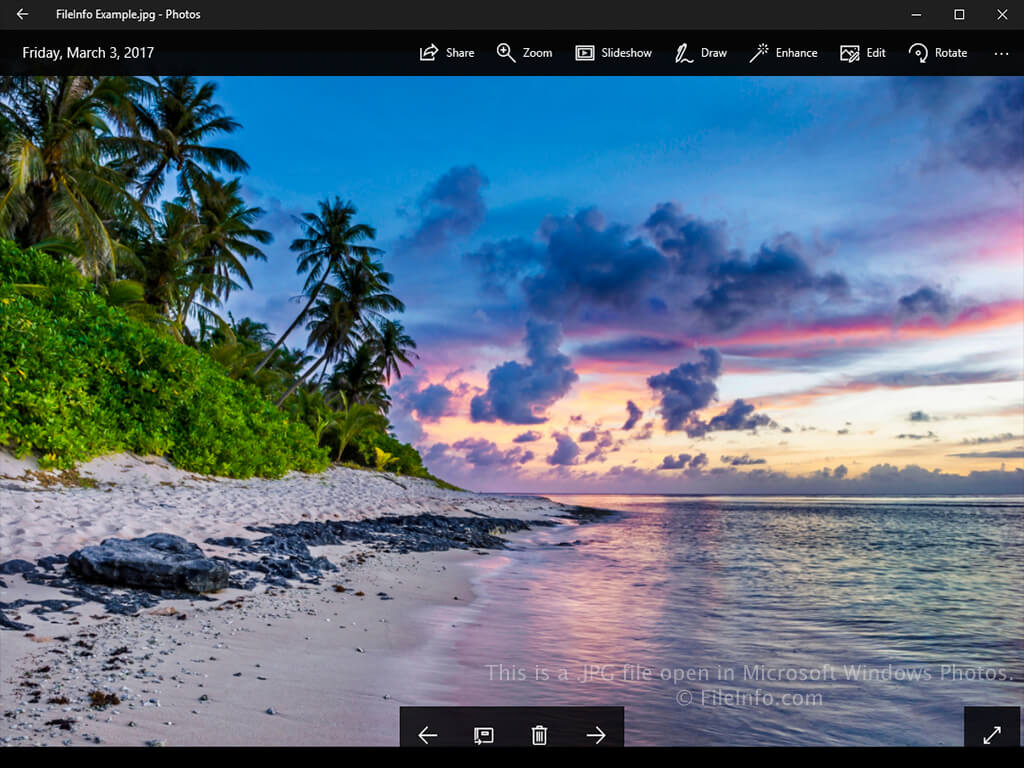Viewport: 1024px width, 768px height.
Task: Close the Photos app window
Action: (x=1002, y=14)
